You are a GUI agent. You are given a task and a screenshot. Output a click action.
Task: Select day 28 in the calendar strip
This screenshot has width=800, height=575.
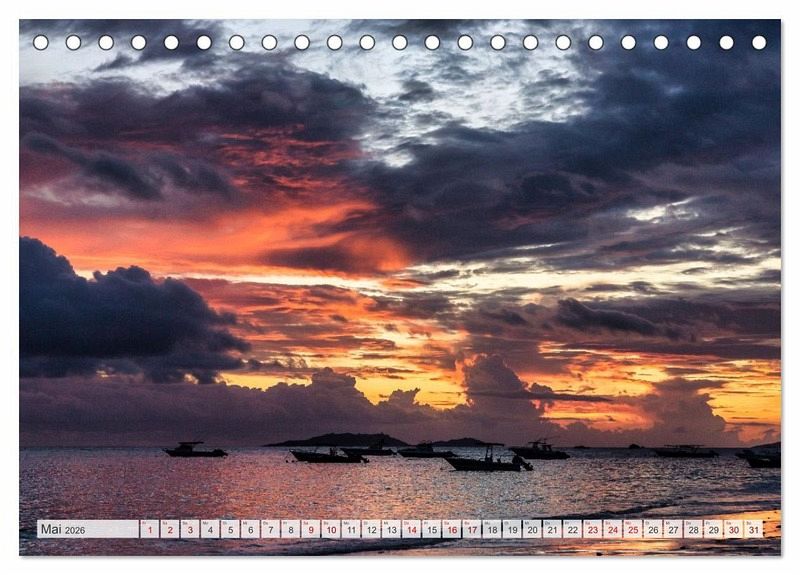[694, 530]
